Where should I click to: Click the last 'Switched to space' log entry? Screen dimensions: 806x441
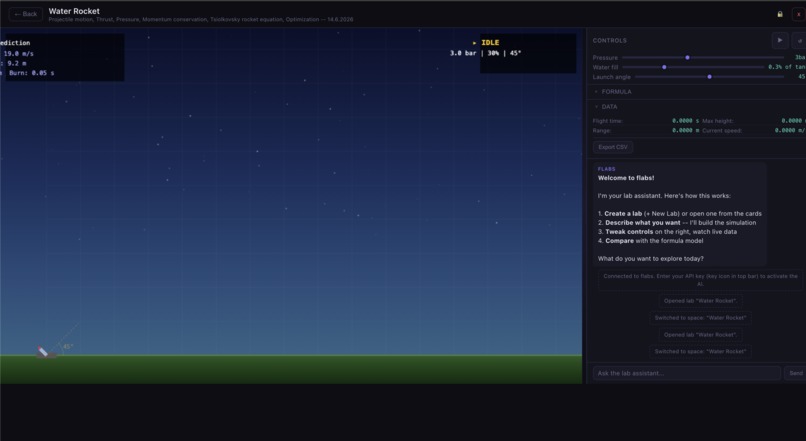coord(700,352)
